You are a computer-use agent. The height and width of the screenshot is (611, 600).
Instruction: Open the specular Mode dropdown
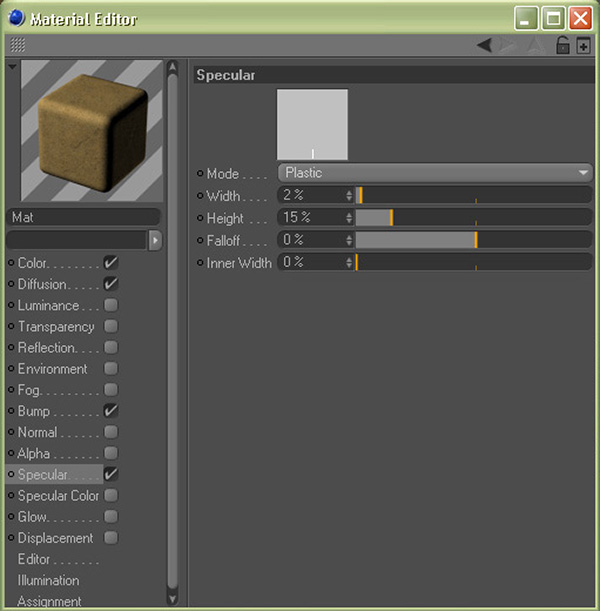pyautogui.click(x=434, y=173)
